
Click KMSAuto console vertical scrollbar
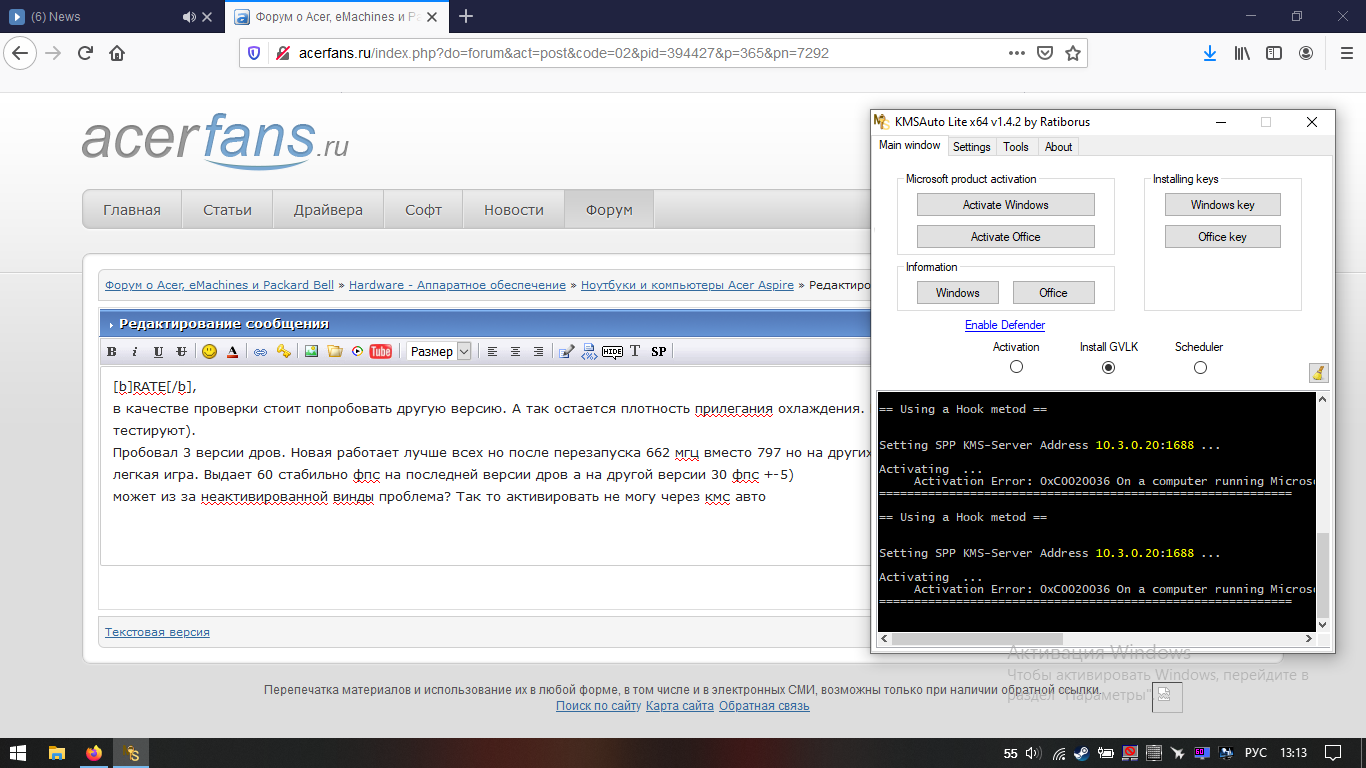point(1323,575)
